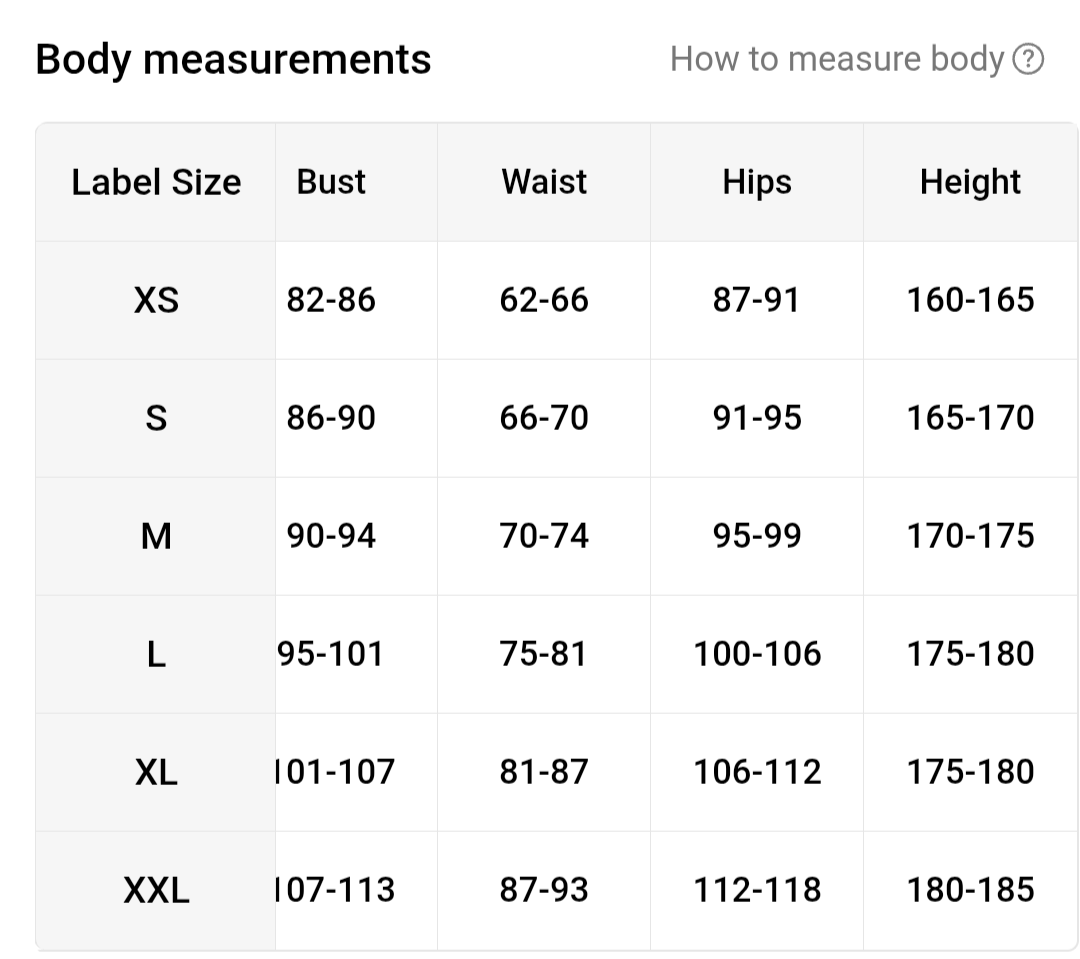Click the Waist column header
The image size is (1080, 959).
[x=544, y=182]
